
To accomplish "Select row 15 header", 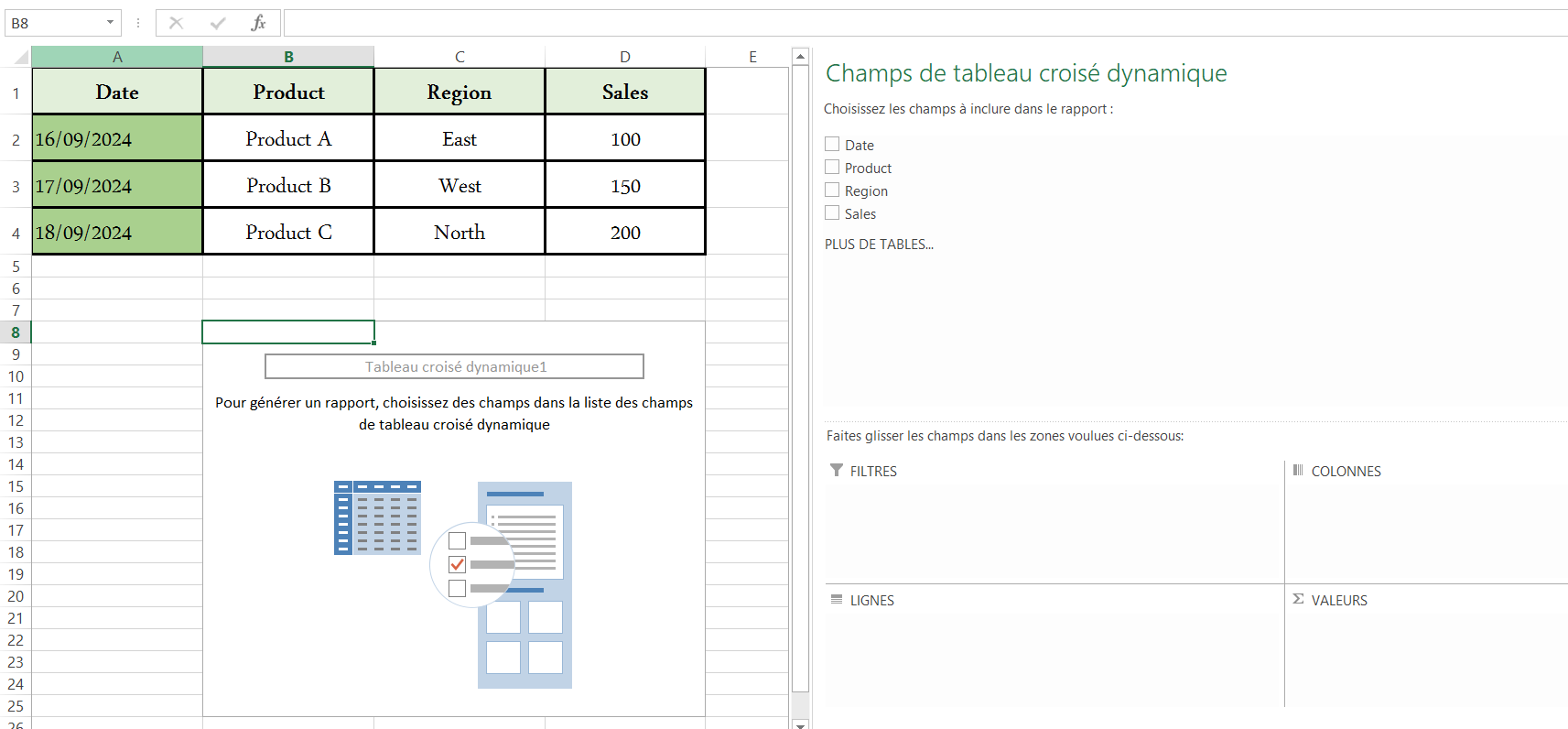I will (x=16, y=486).
